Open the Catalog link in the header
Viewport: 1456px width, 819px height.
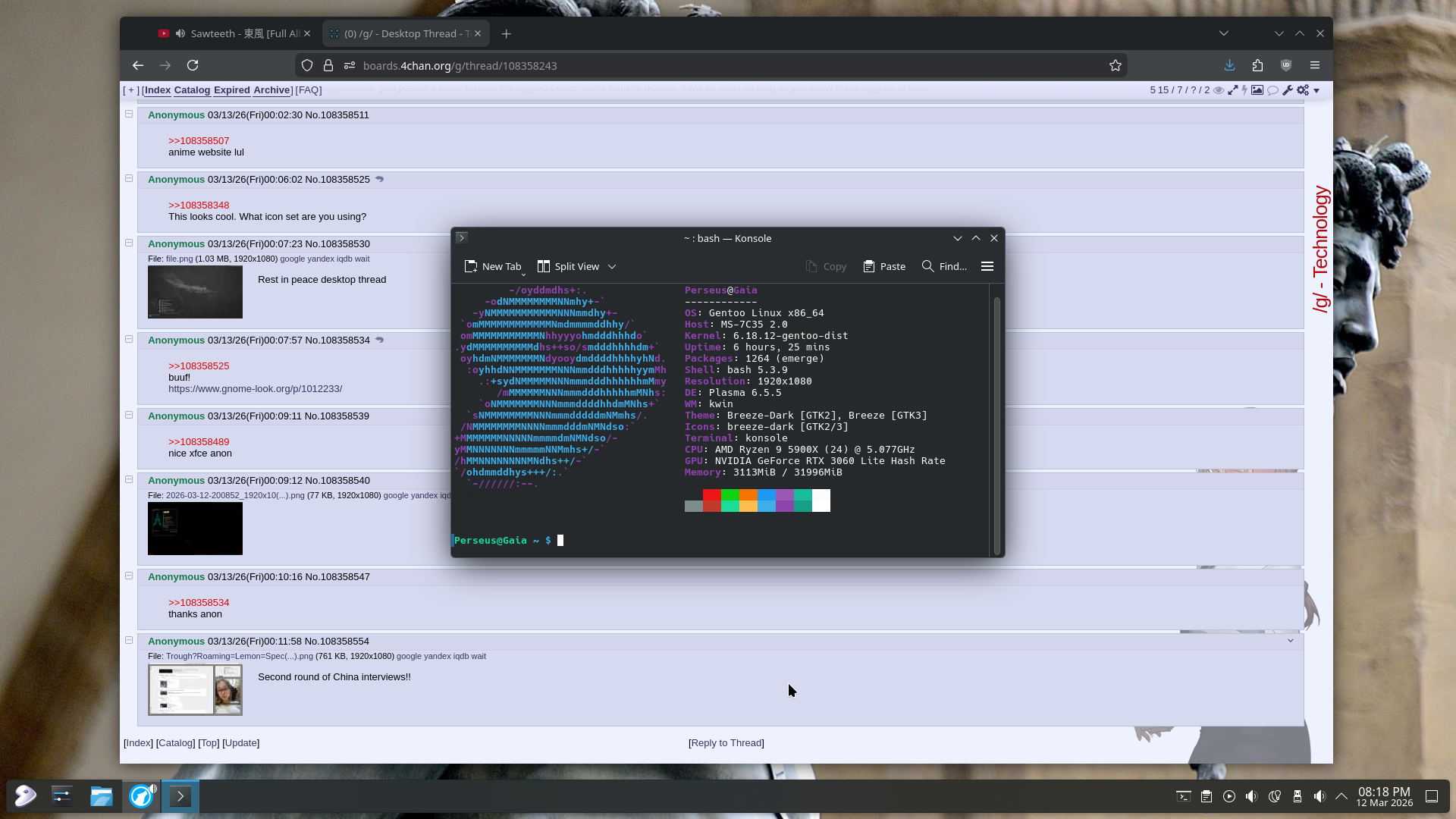tap(192, 90)
